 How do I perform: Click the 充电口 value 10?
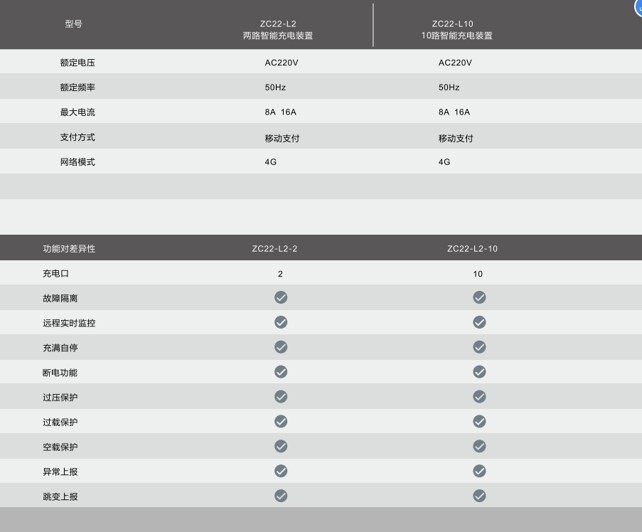click(x=478, y=273)
